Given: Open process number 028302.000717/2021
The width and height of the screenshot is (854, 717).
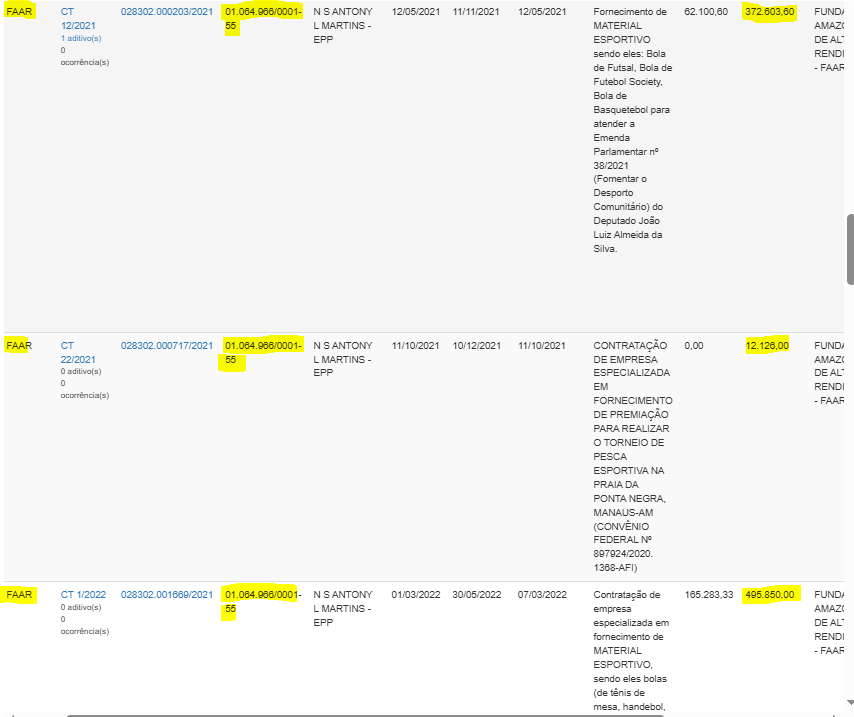Looking at the screenshot, I should click(x=166, y=345).
